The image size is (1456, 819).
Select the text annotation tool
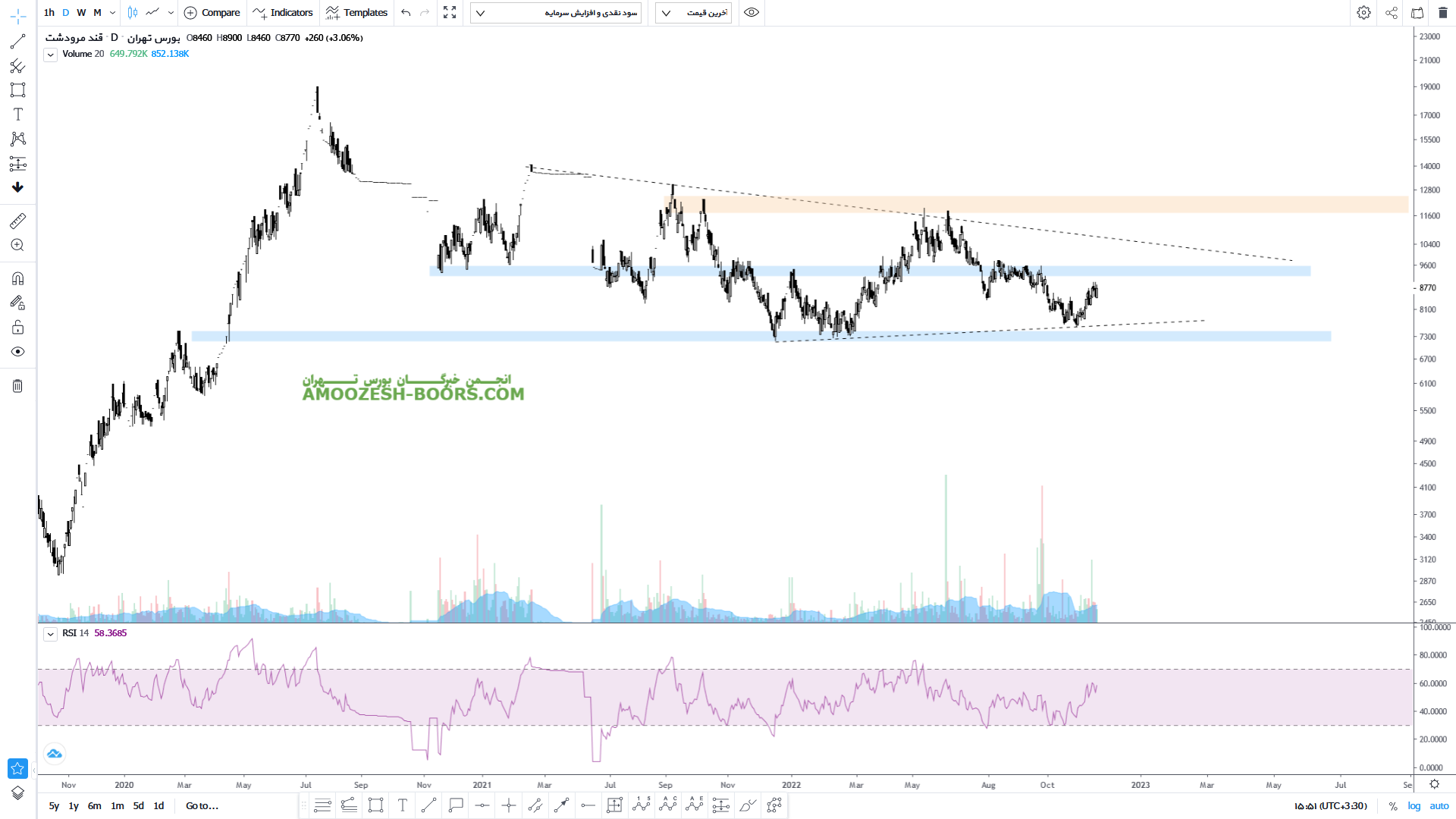pos(17,115)
